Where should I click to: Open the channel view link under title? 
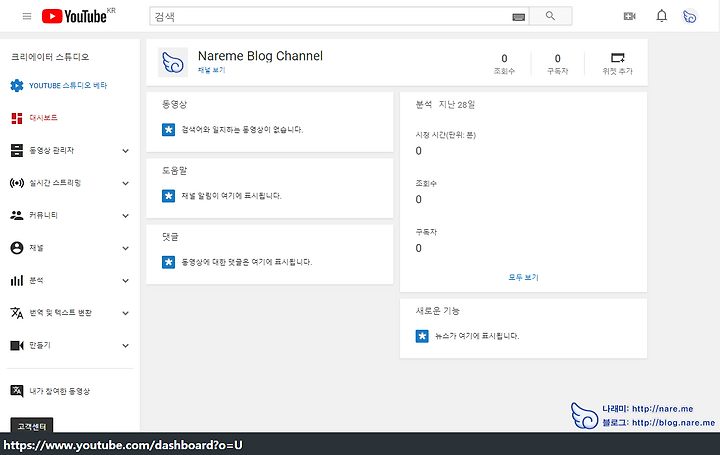(211, 70)
